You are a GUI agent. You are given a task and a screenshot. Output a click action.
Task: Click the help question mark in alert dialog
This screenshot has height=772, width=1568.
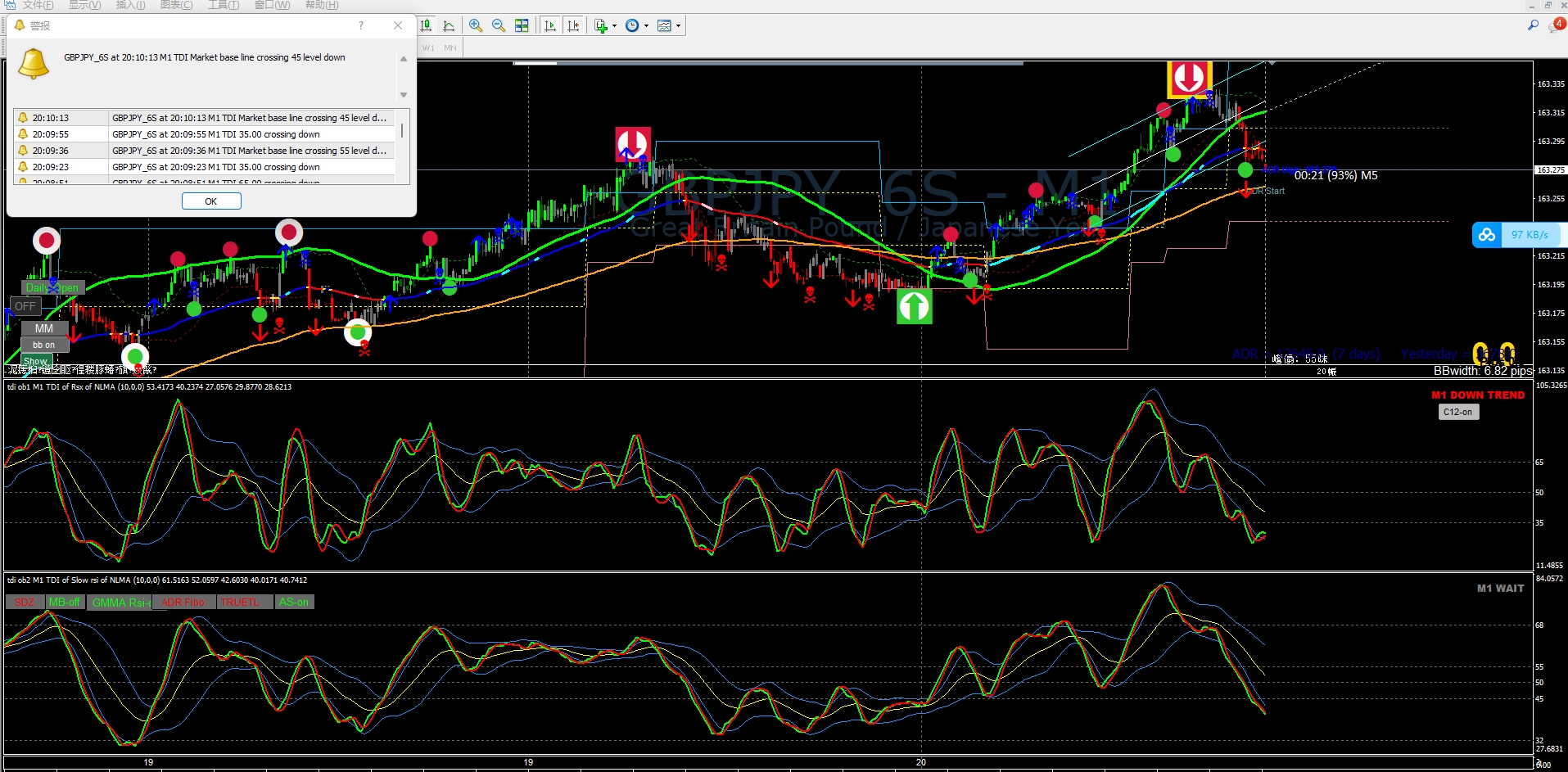(x=361, y=25)
